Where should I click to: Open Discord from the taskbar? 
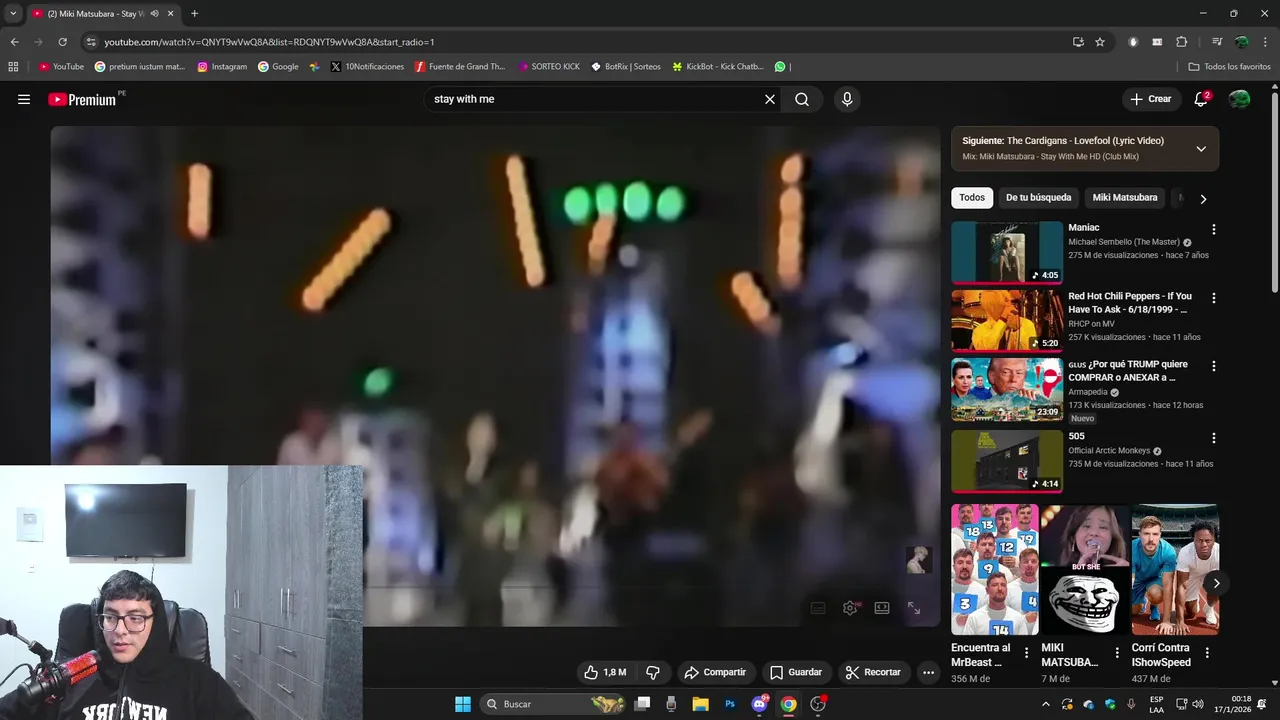(x=759, y=704)
